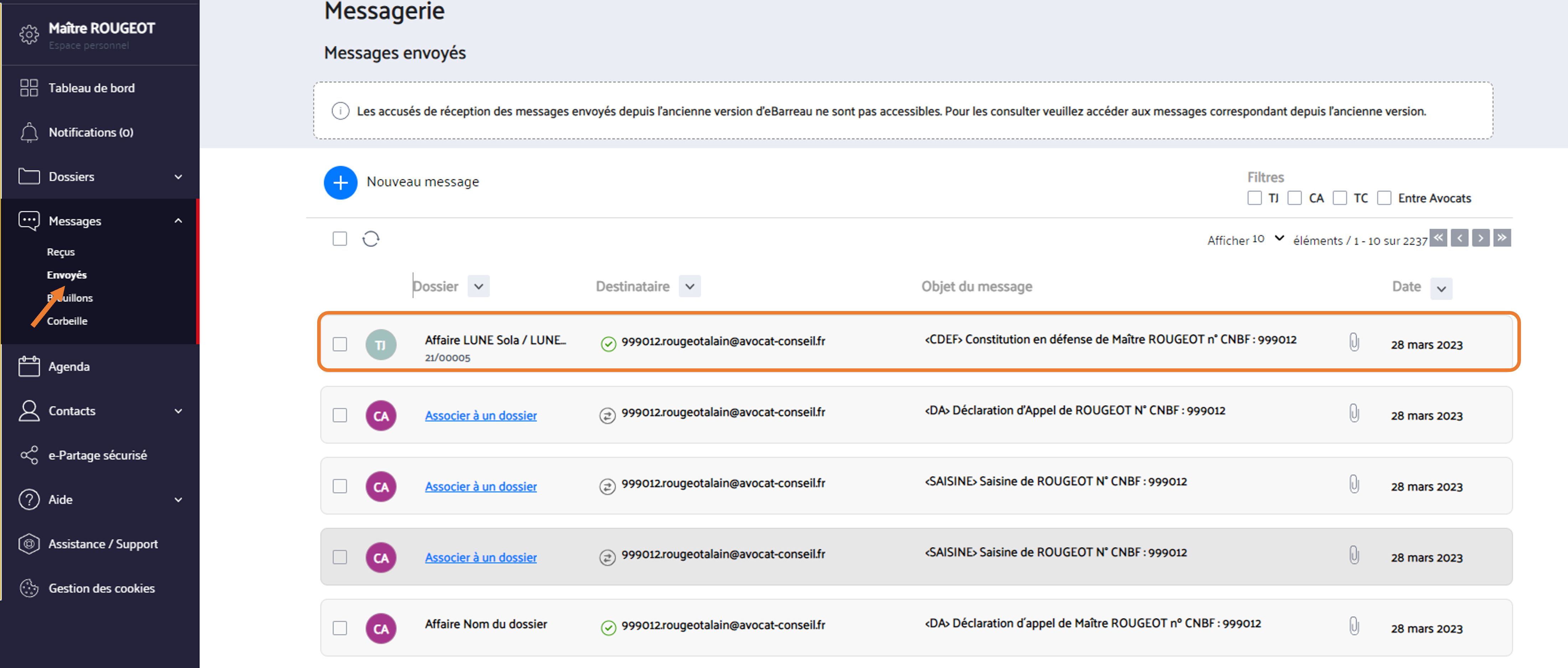Open attachment of Constitution en défense message

click(x=1354, y=342)
